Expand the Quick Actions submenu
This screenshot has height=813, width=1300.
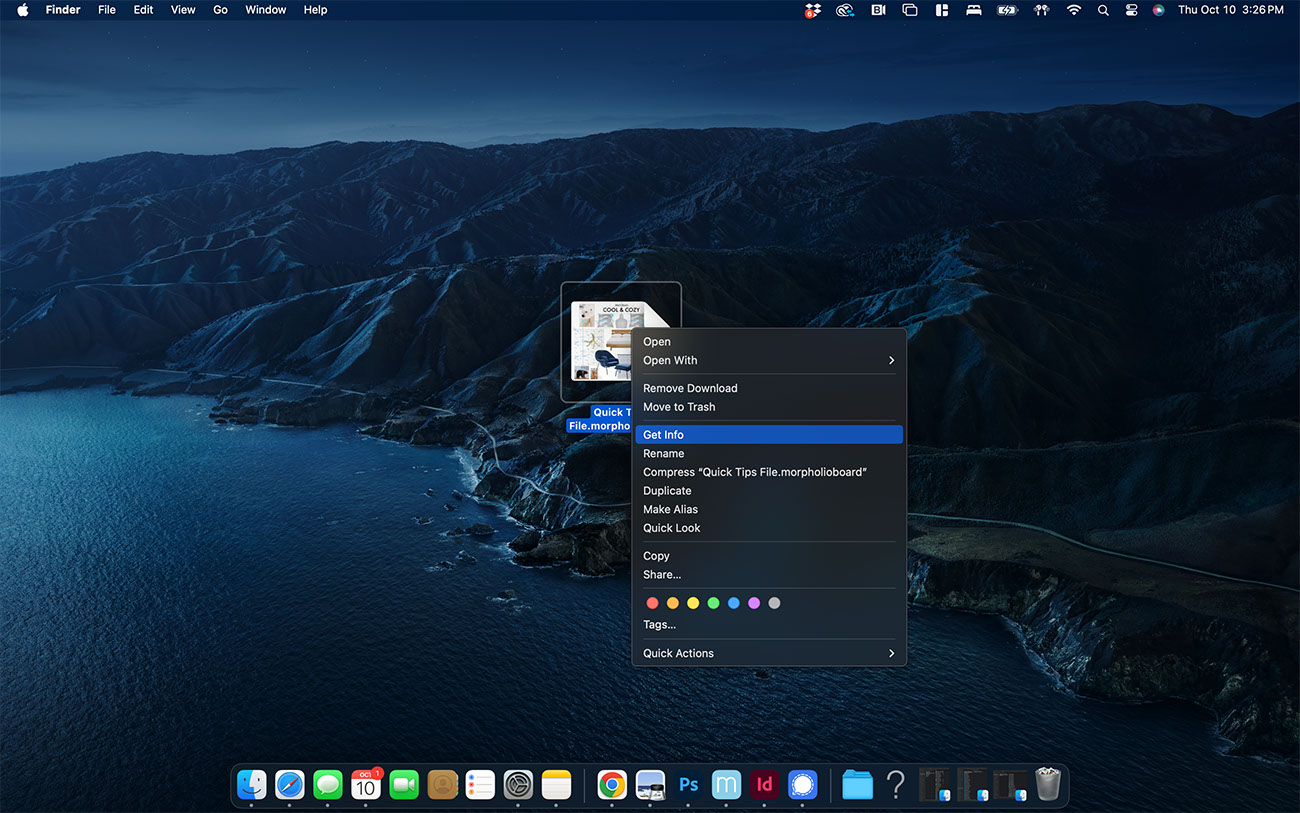(768, 653)
